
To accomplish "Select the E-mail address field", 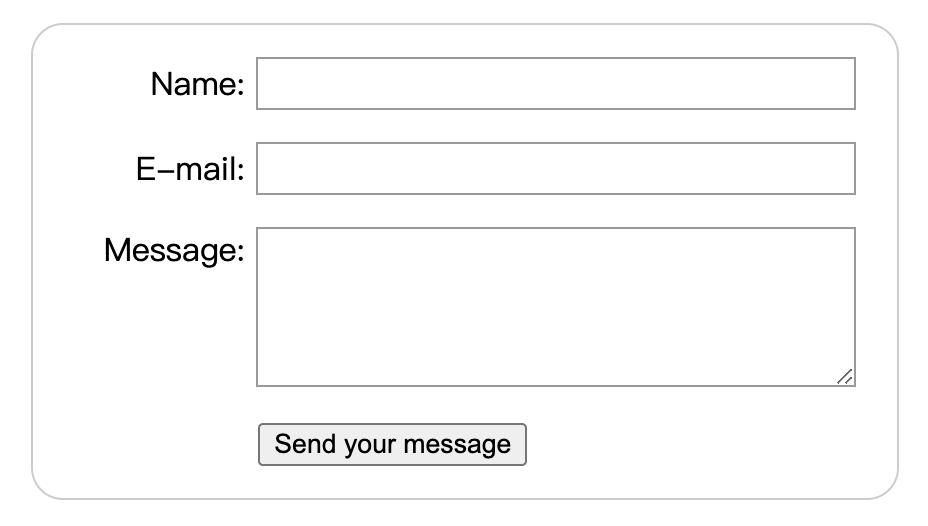I will (x=555, y=168).
